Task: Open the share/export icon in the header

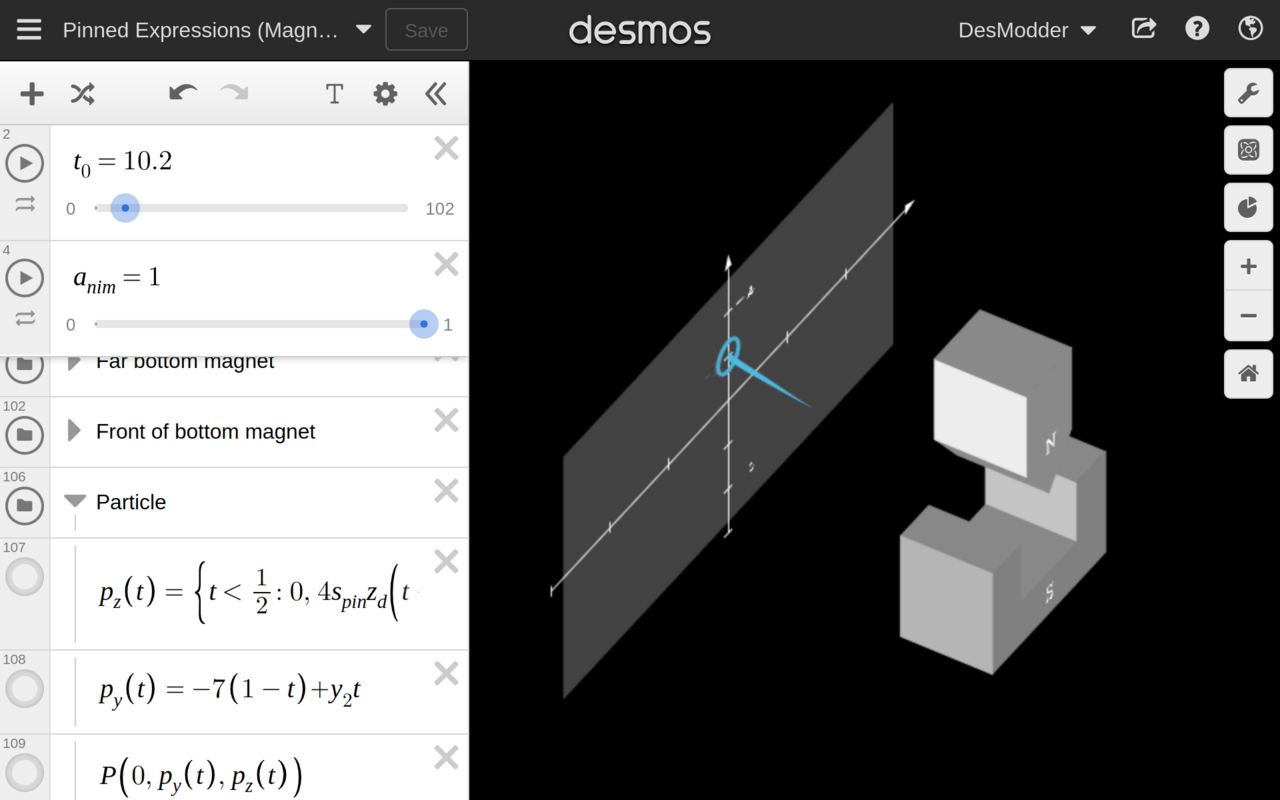Action: (1143, 29)
